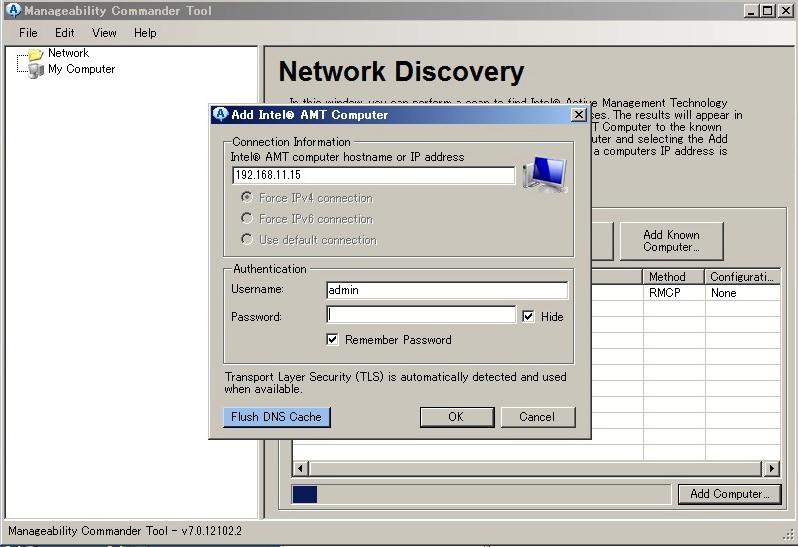Viewport: 798px width, 547px height.
Task: Select Use default connection radio button
Action: point(247,239)
